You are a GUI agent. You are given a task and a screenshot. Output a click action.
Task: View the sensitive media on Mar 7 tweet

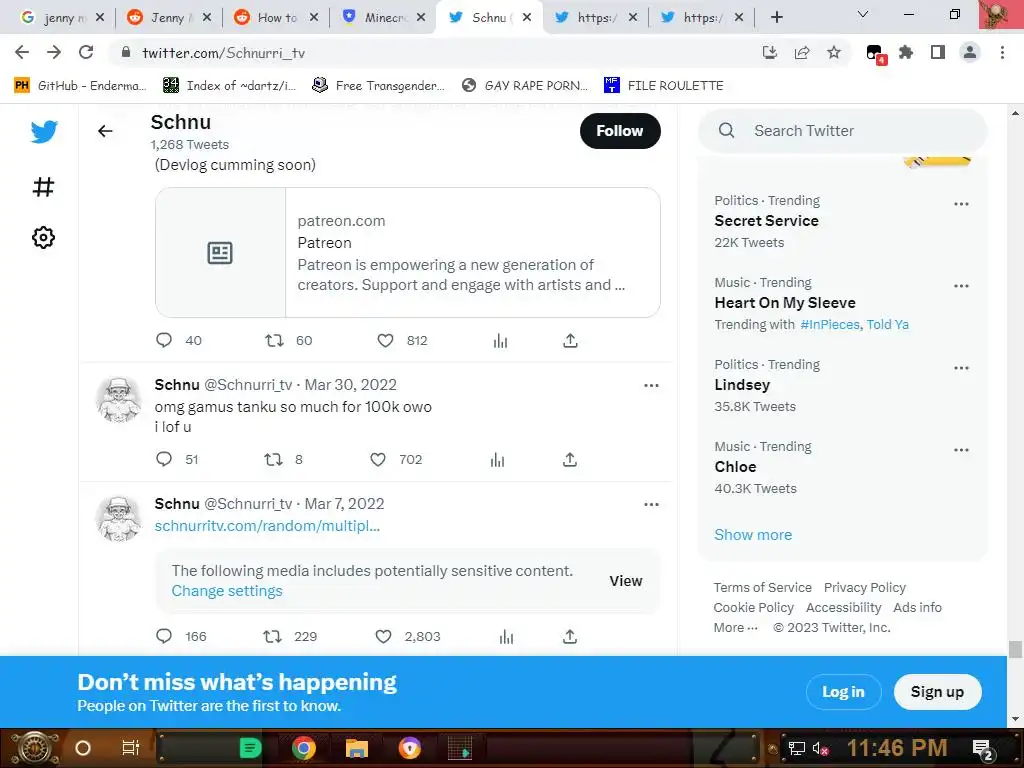coord(626,581)
